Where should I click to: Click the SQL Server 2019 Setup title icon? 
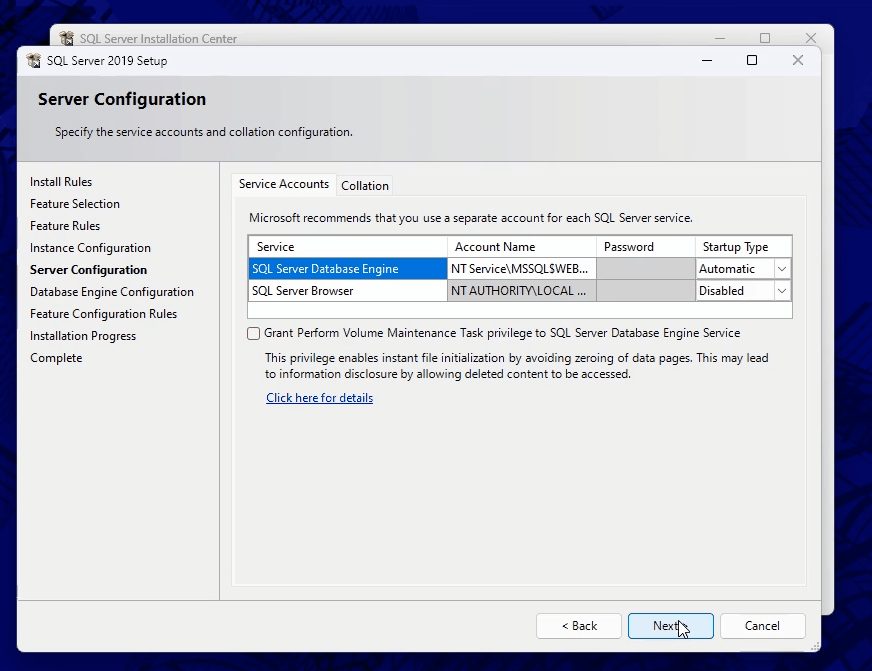pyautogui.click(x=33, y=61)
